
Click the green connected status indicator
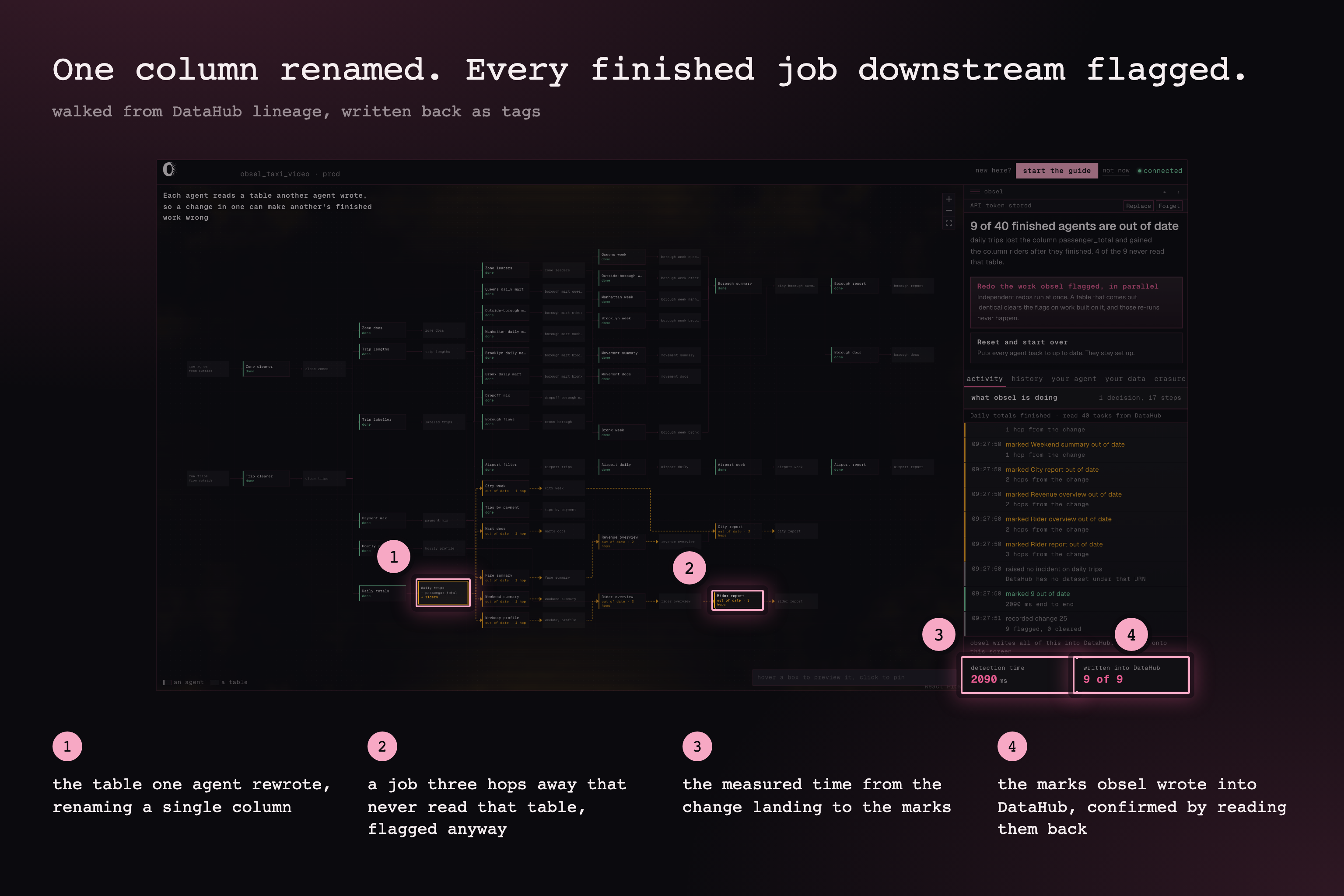click(x=1159, y=171)
